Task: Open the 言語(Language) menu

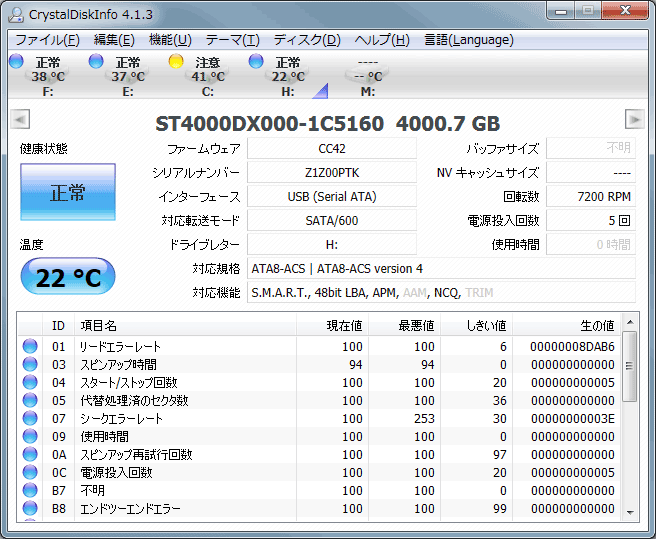Action: click(469, 40)
